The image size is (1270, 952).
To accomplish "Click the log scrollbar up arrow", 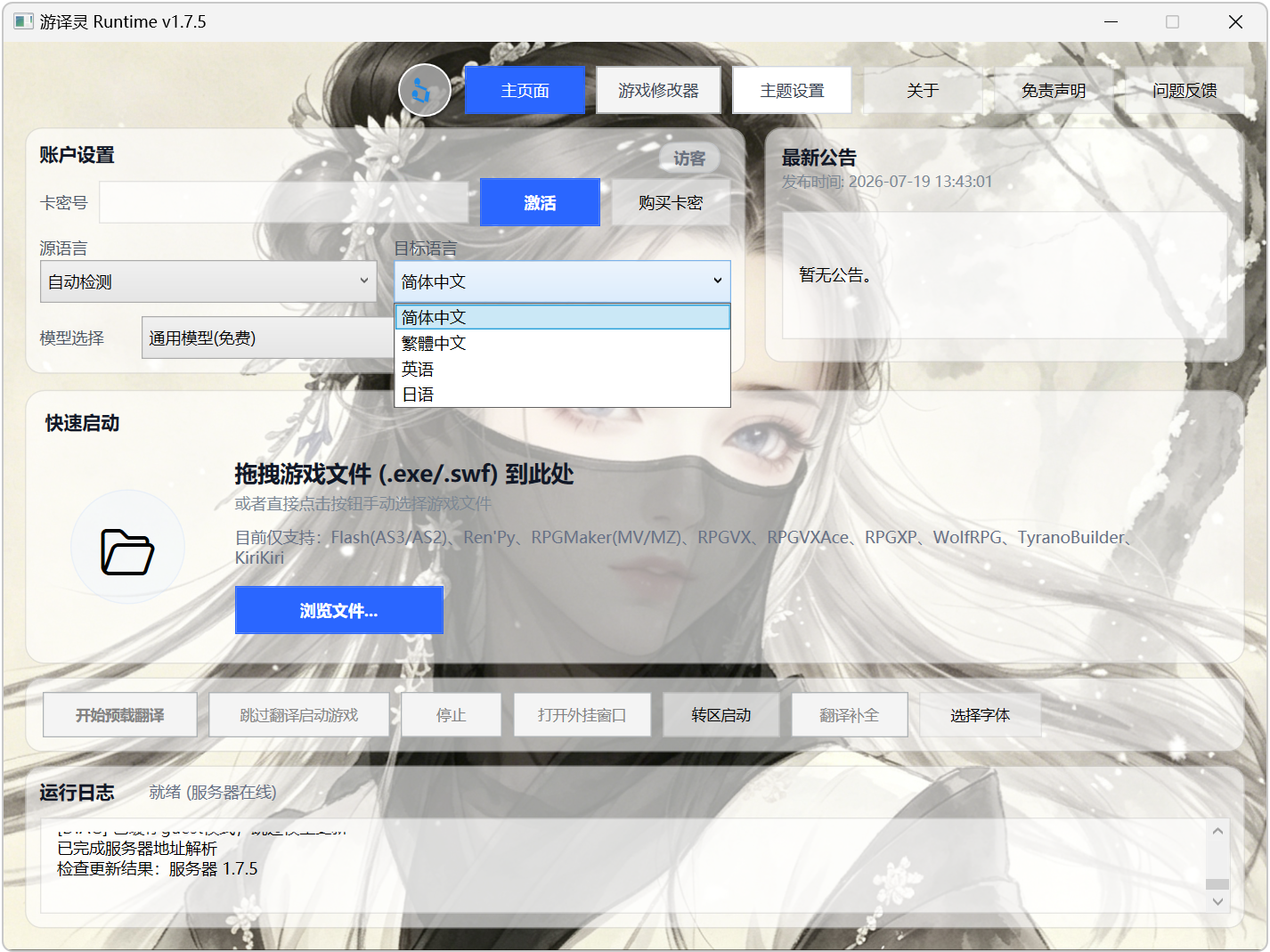I will (1217, 831).
